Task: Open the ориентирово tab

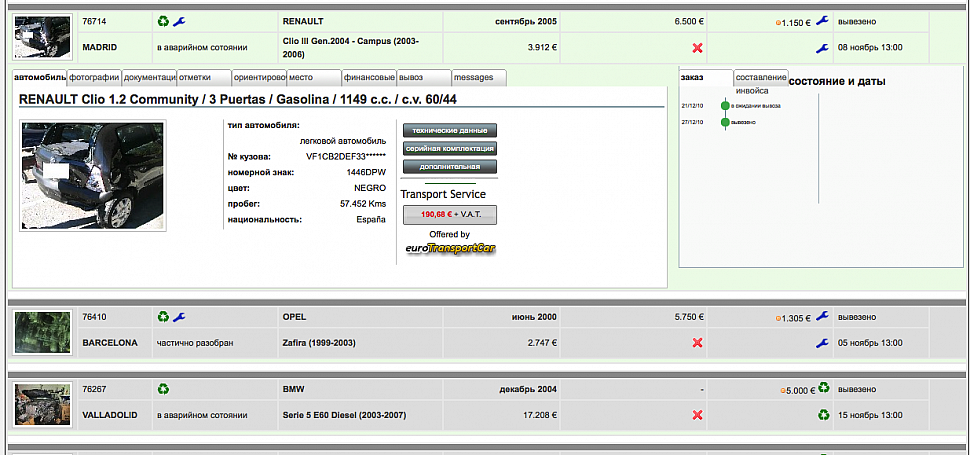Action: [x=259, y=77]
